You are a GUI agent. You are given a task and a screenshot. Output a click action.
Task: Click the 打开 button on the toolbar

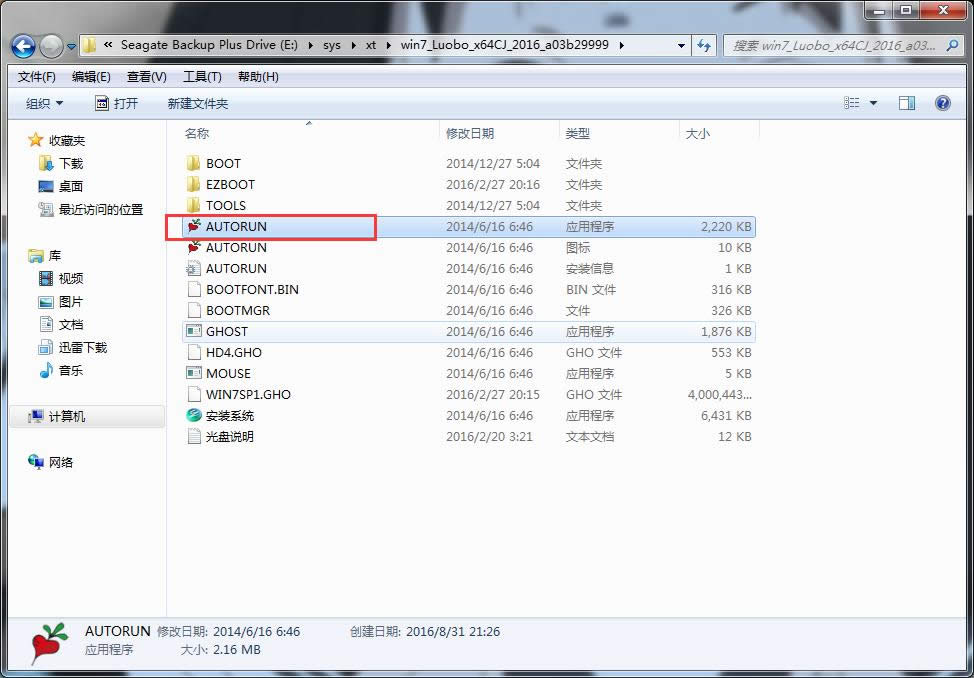[119, 102]
